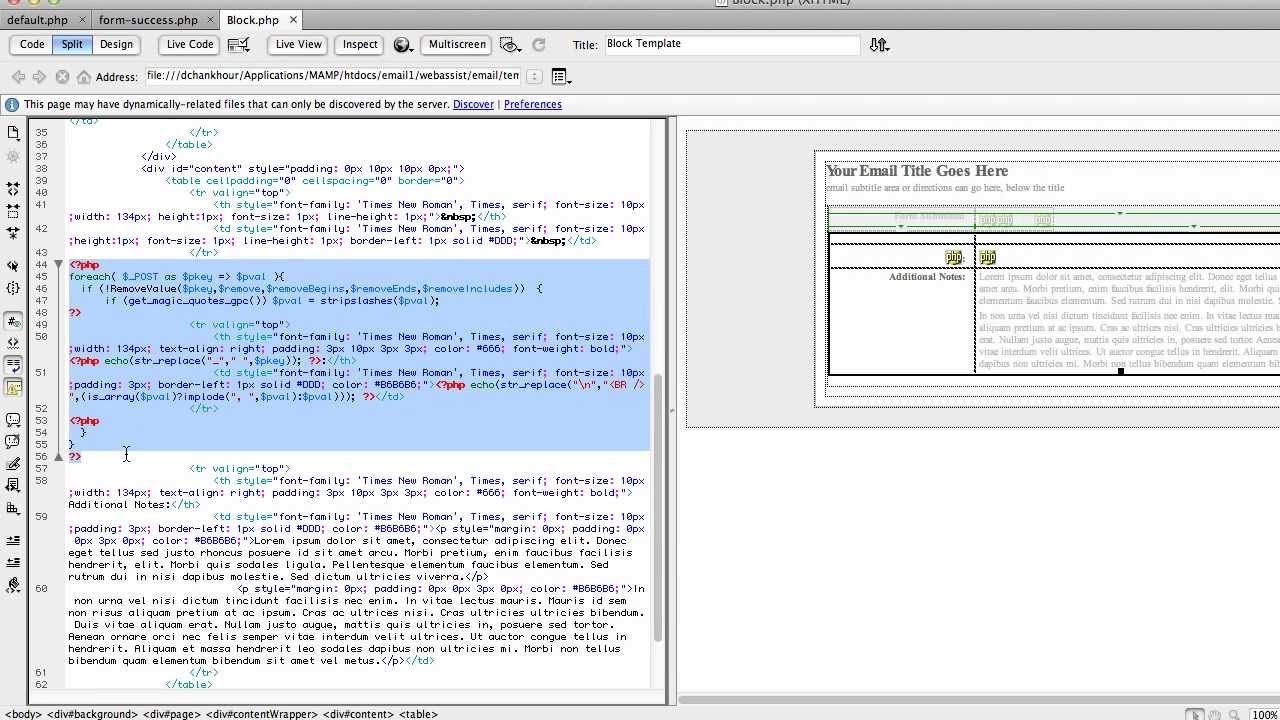Image resolution: width=1280 pixels, height=720 pixels.
Task: Toggle Syntax Error Alerts in info bar
Action: pyautogui.click(x=13, y=387)
